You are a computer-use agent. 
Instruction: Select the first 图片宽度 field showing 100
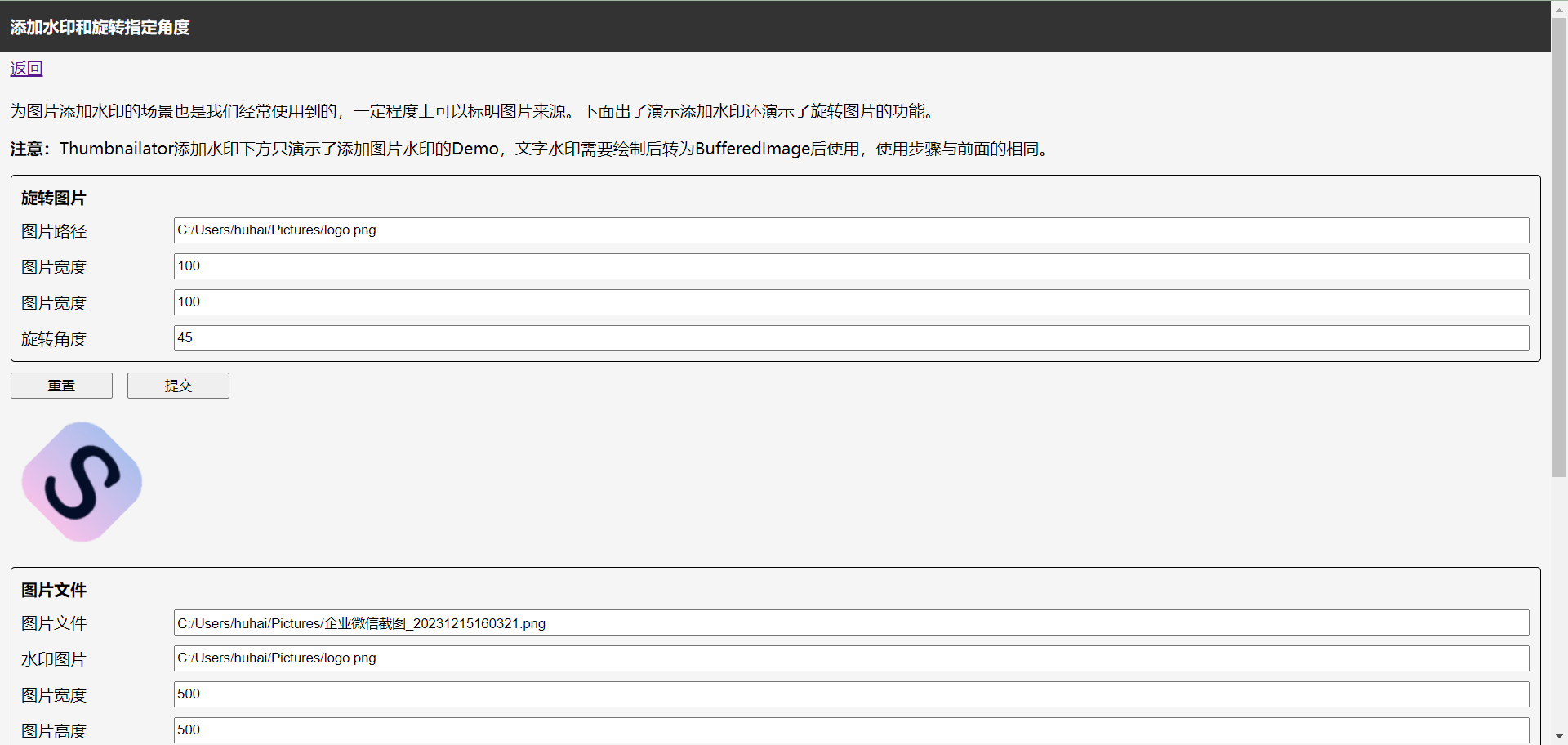[572, 266]
